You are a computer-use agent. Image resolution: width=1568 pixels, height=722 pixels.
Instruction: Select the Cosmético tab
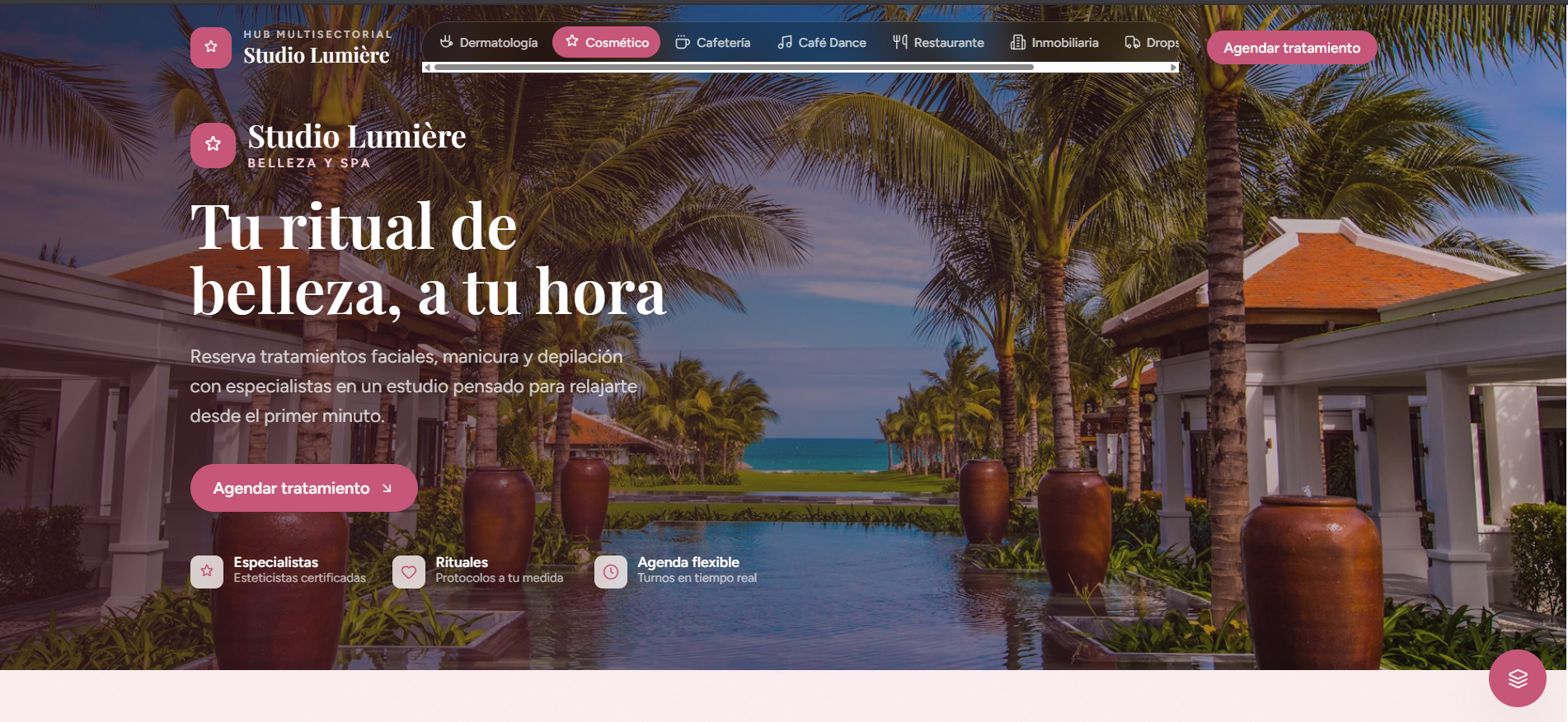pyautogui.click(x=606, y=42)
